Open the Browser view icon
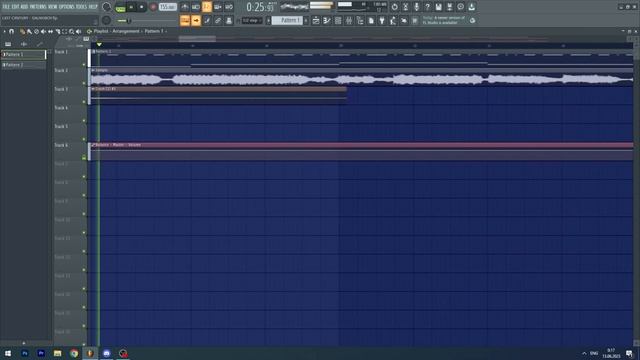This screenshot has width=640, height=360. [x=360, y=20]
